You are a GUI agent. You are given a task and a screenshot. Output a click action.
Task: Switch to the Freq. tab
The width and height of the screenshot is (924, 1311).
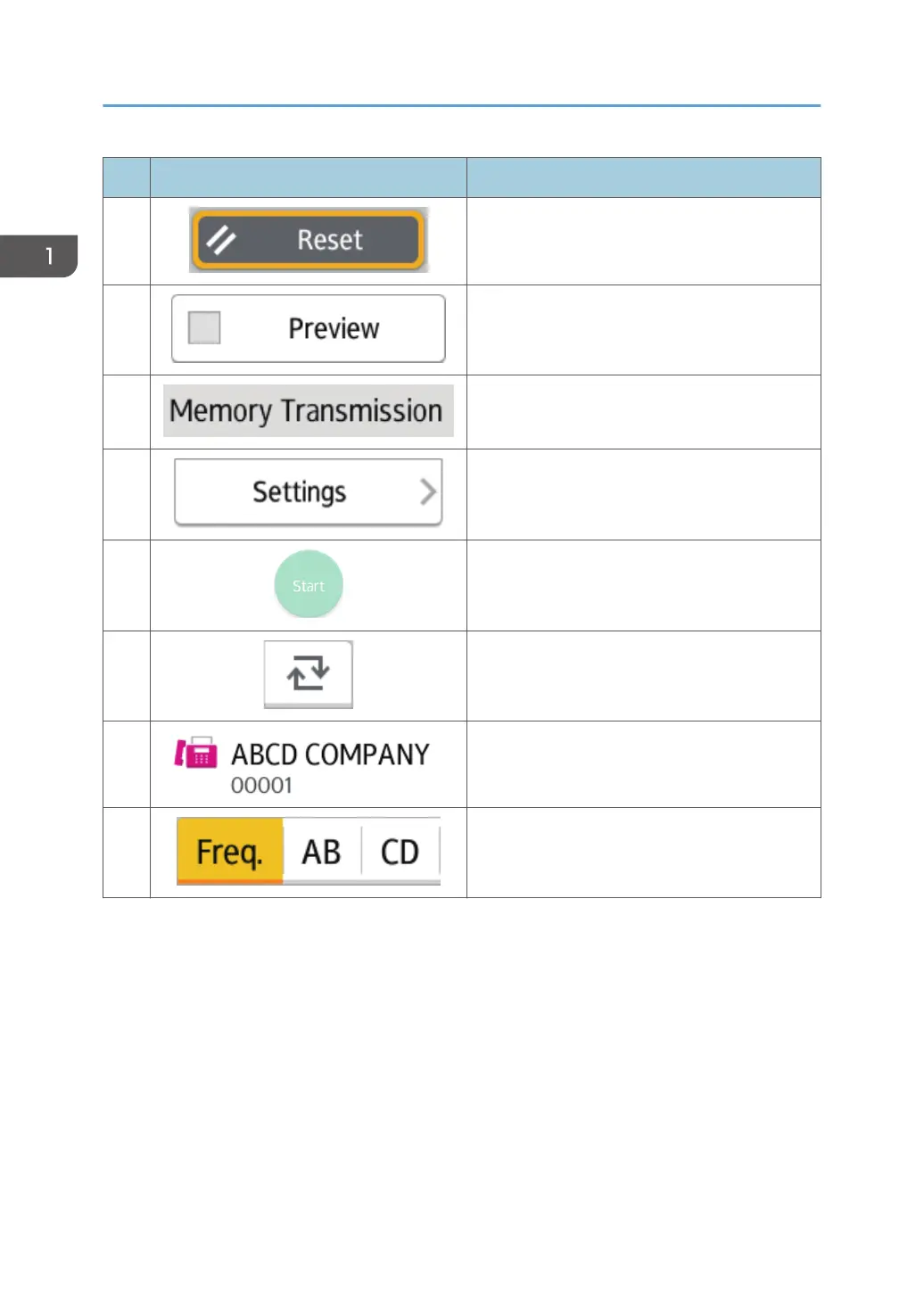(230, 852)
